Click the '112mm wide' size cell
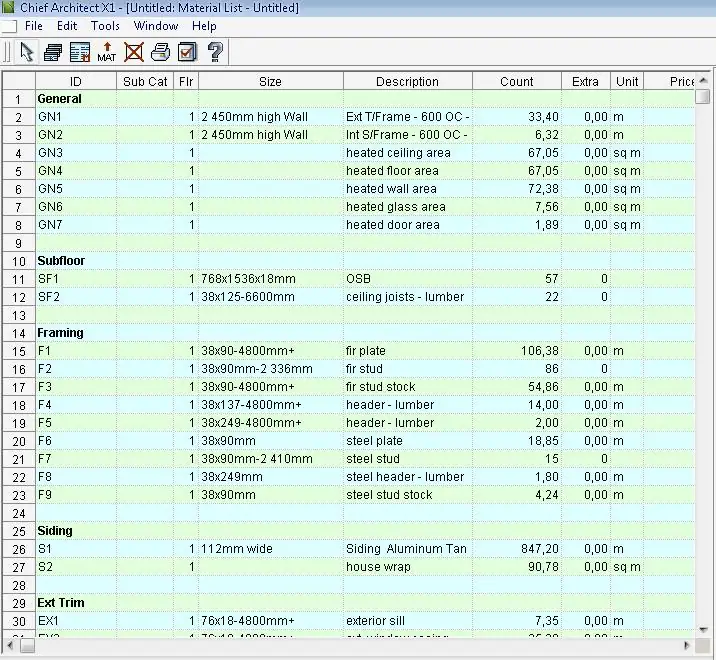Image resolution: width=716 pixels, height=660 pixels. (270, 549)
